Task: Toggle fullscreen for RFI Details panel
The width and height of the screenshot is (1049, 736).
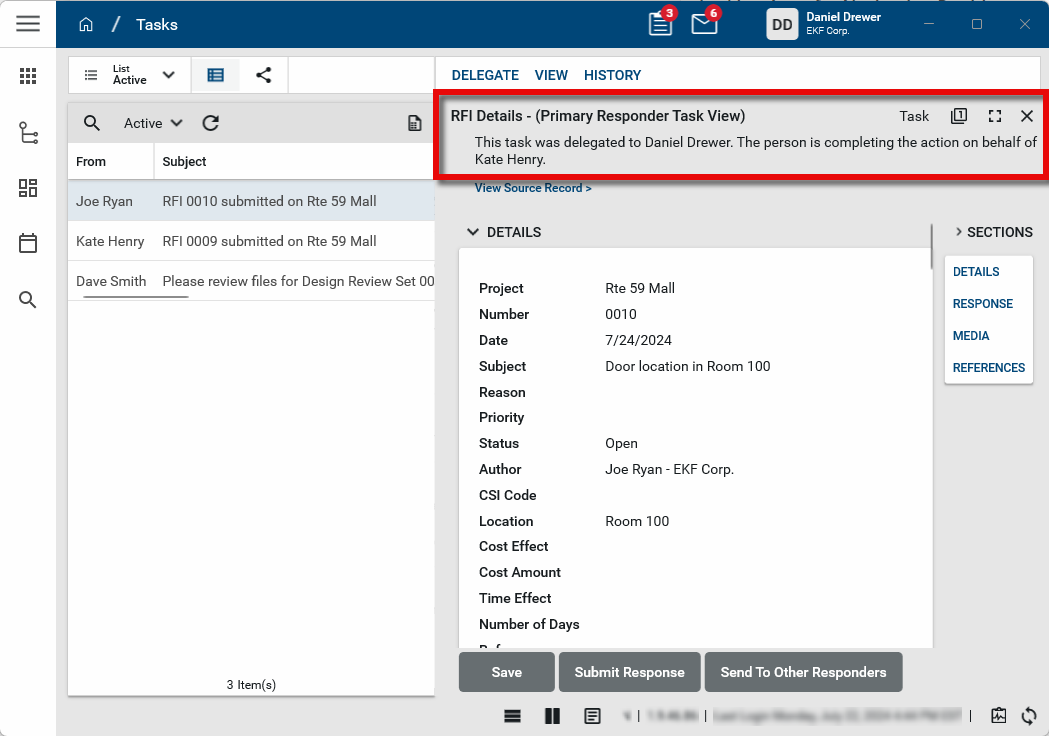Action: 994,116
